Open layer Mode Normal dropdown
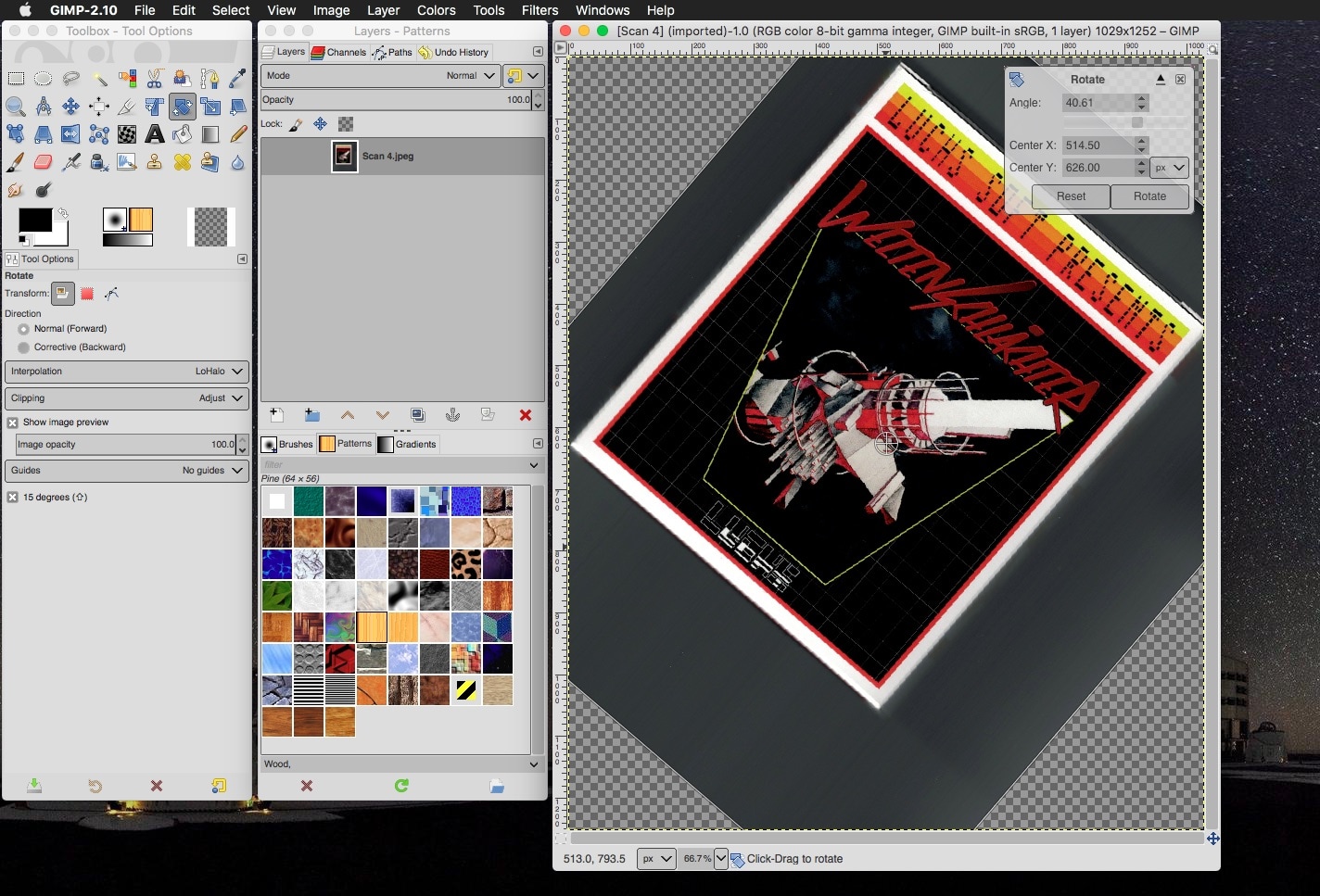 tap(381, 76)
